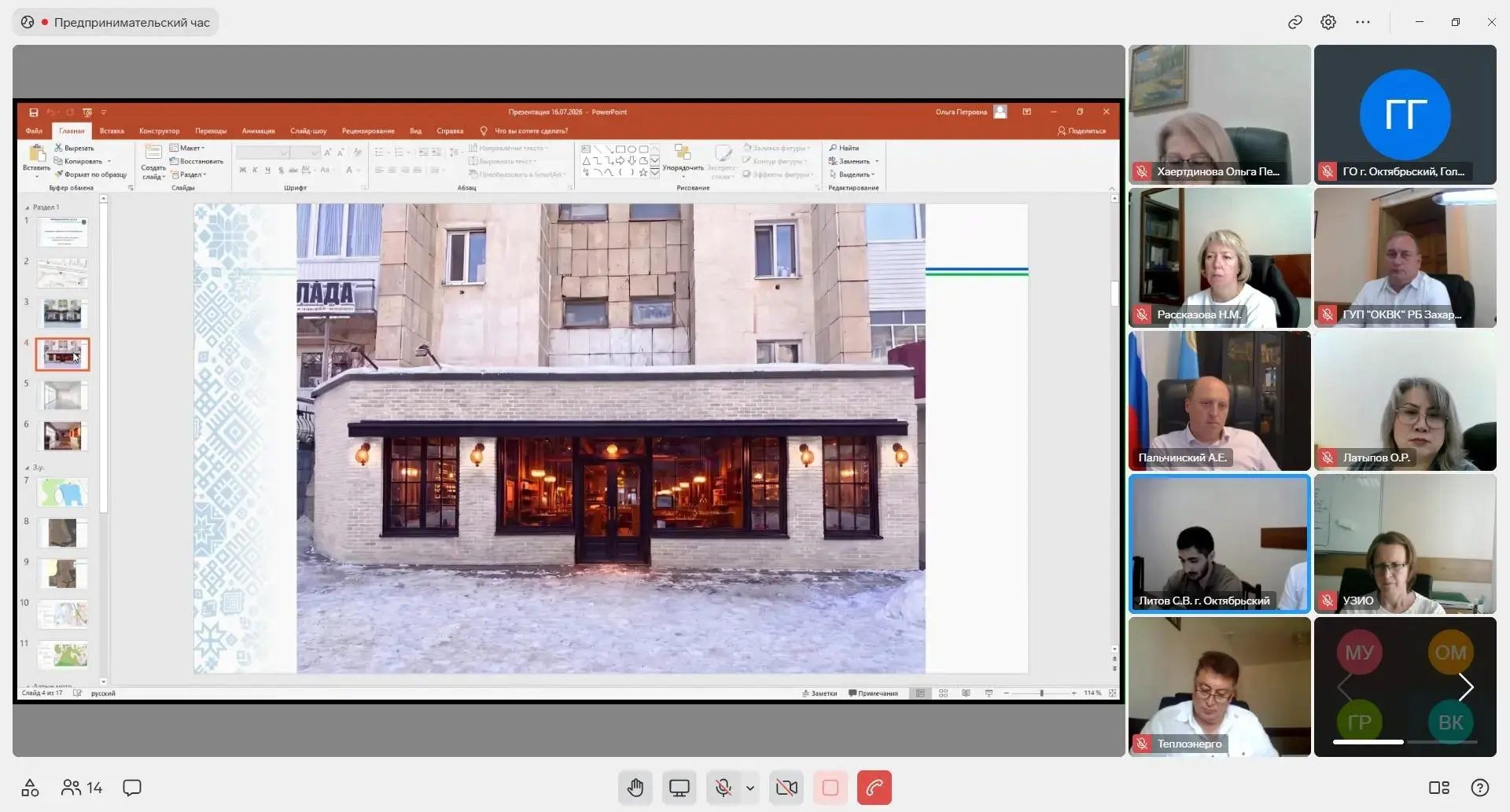Screen dimensions: 1510x812
Task: Raise your hand in the meeting
Action: point(635,788)
